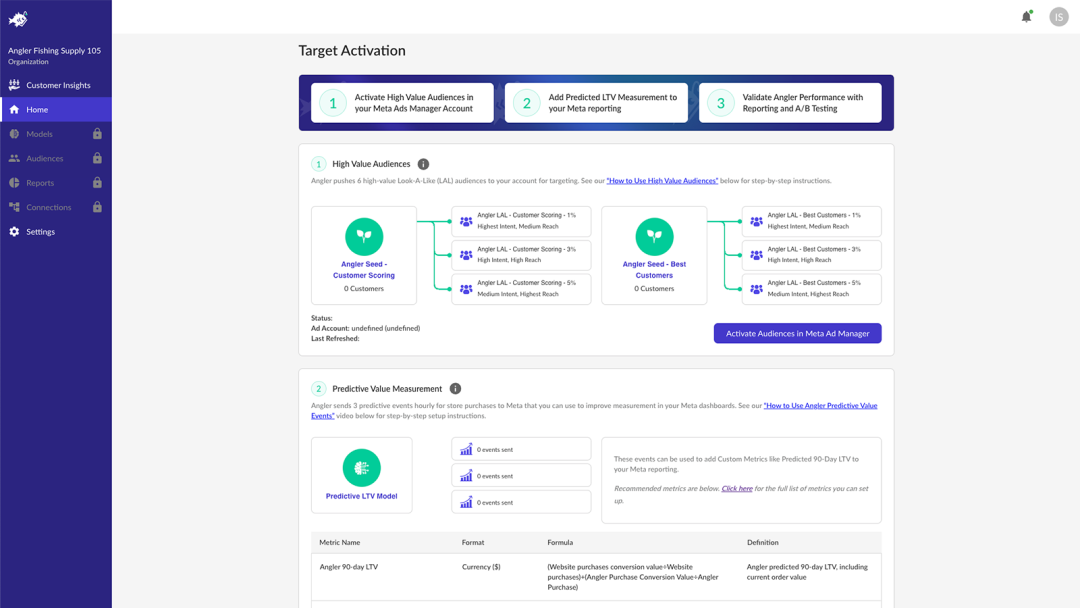Click the info icon beside High Value Audiences

click(421, 163)
